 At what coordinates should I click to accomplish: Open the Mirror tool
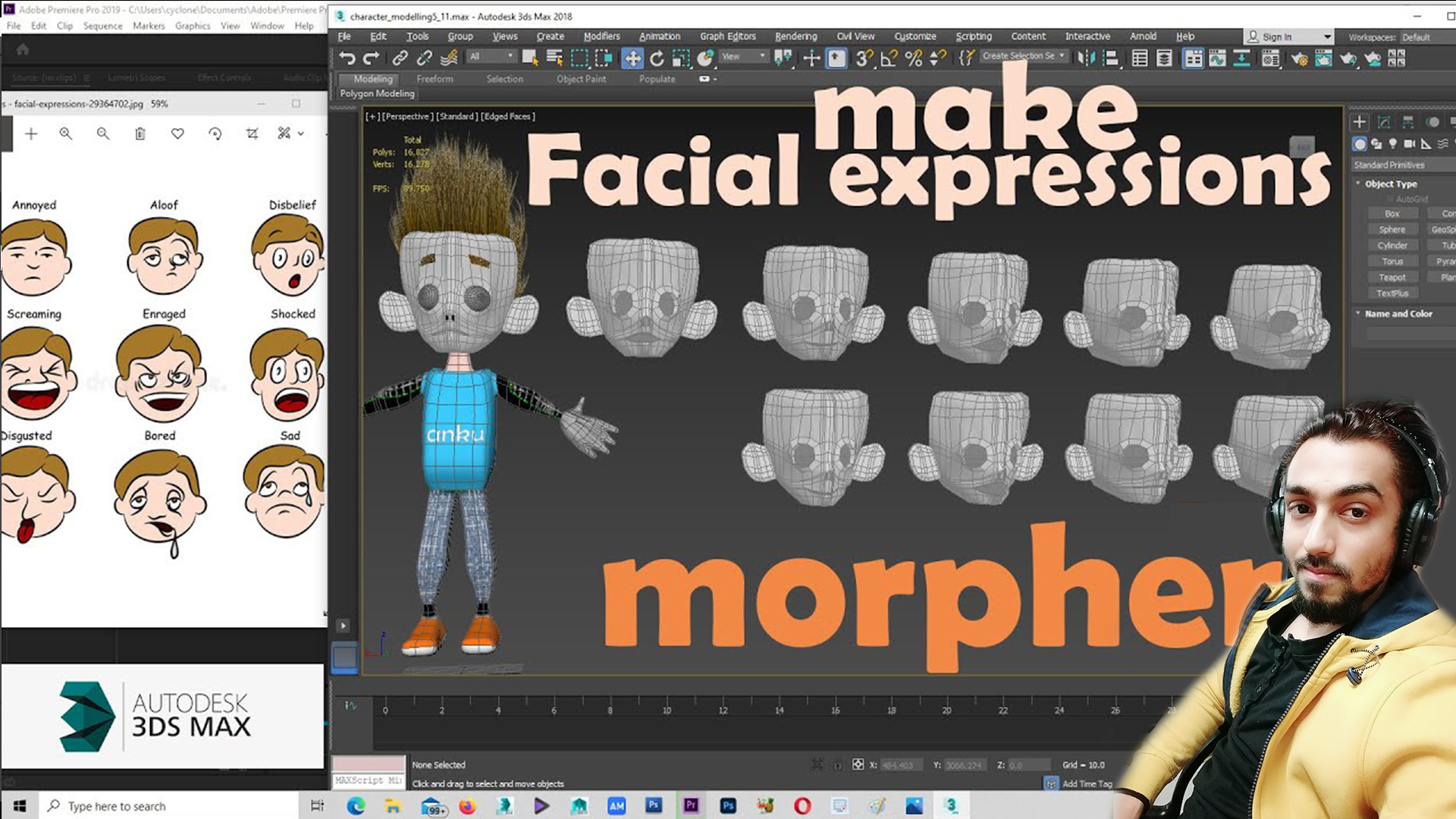[1086, 58]
